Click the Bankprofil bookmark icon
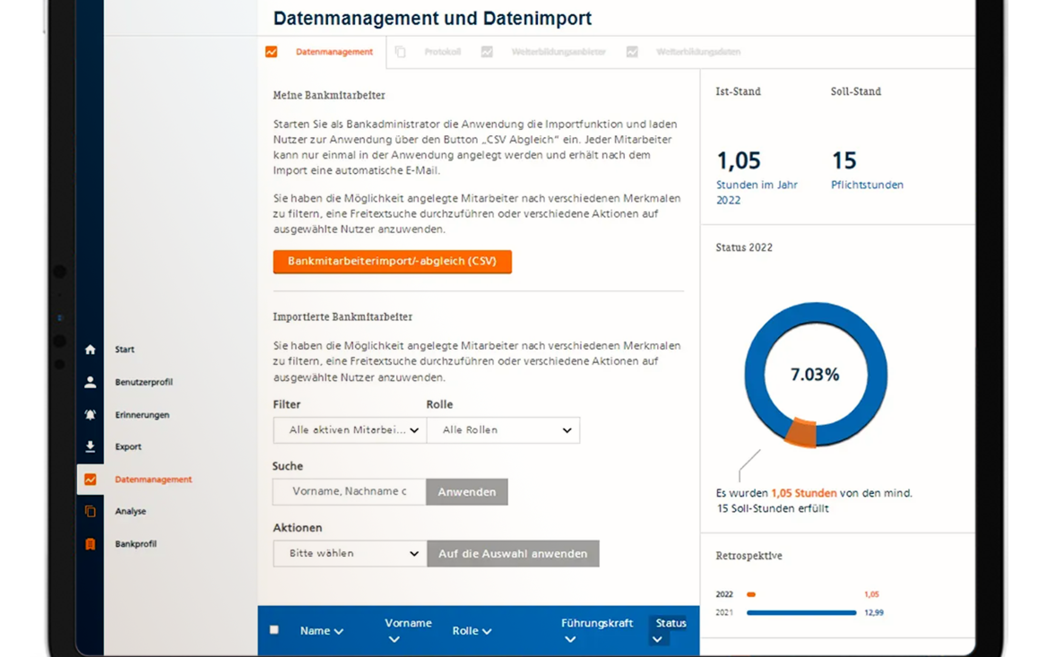Viewport: 1056px width, 657px height. 90,543
